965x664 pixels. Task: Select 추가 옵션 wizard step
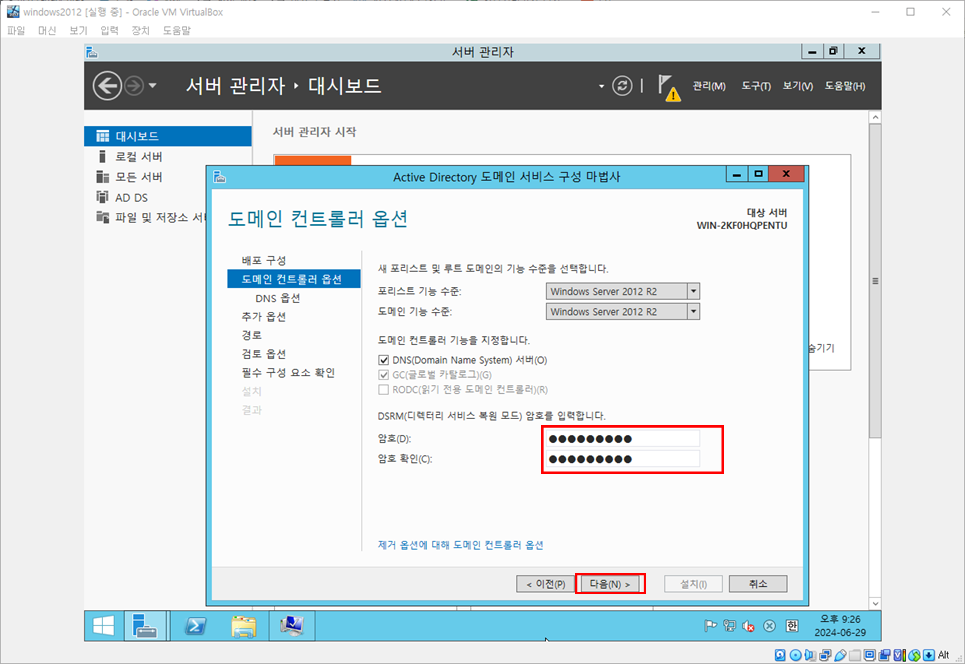pyautogui.click(x=263, y=316)
